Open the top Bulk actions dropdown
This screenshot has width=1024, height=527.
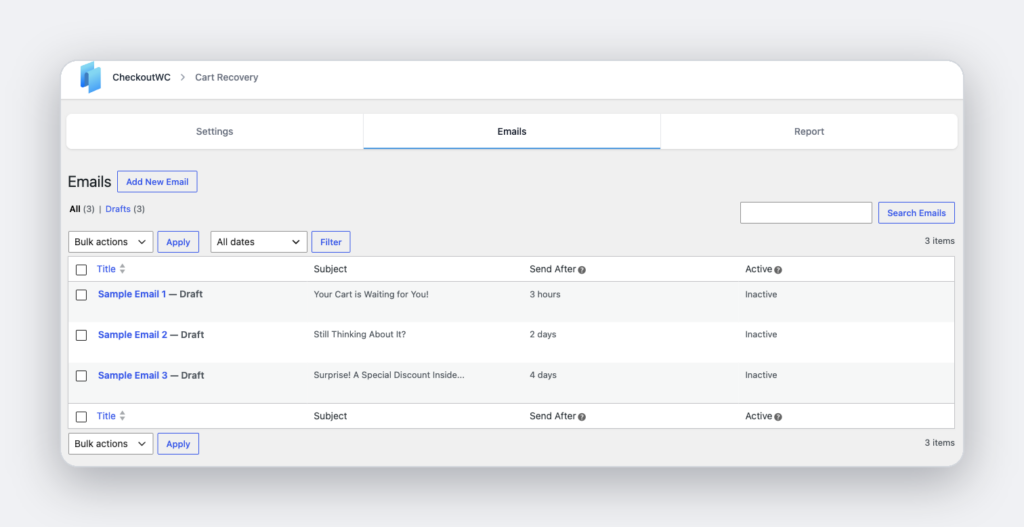point(110,242)
